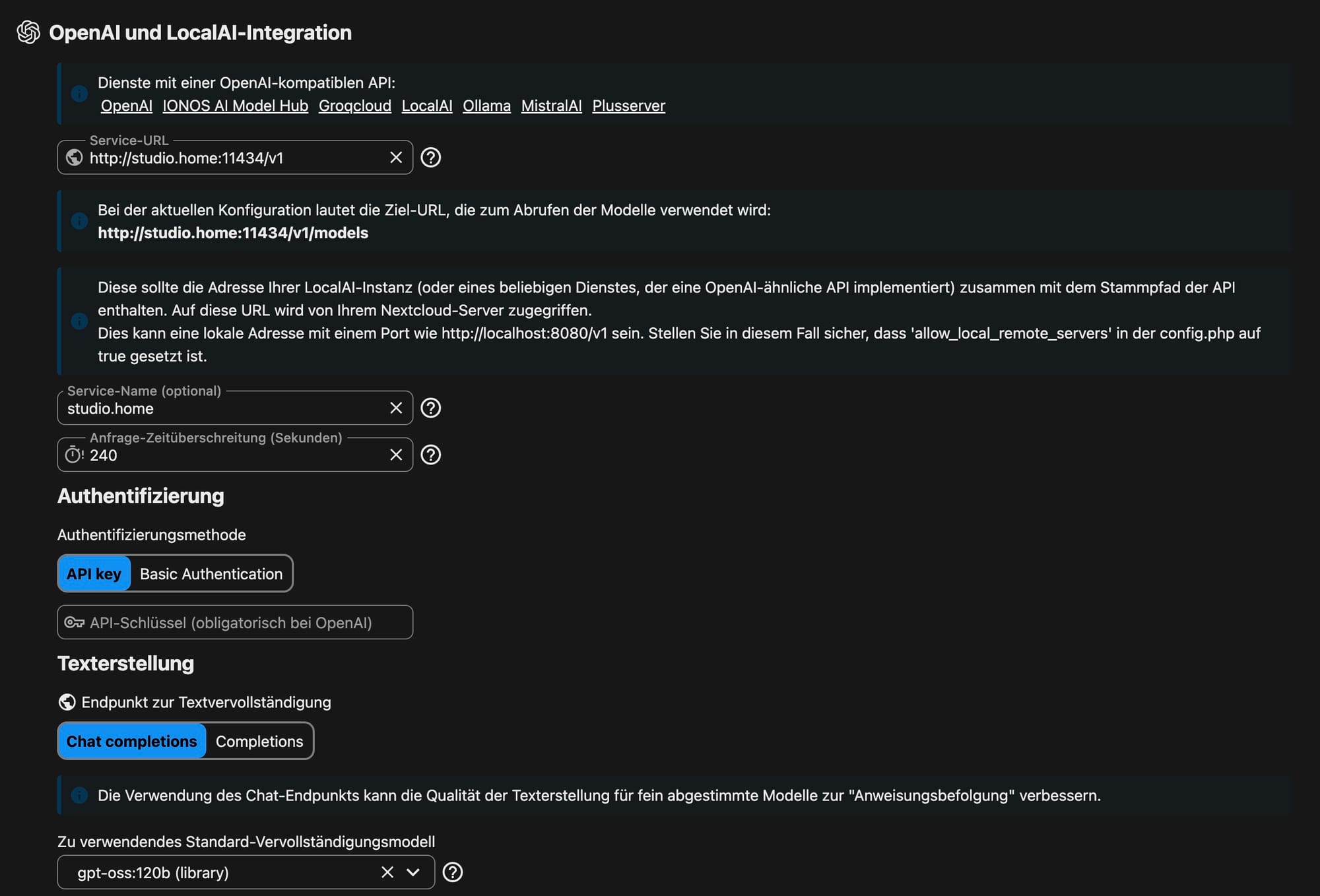Follow the IONOS AI Model Hub link
The height and width of the screenshot is (896, 1320).
pyautogui.click(x=236, y=106)
